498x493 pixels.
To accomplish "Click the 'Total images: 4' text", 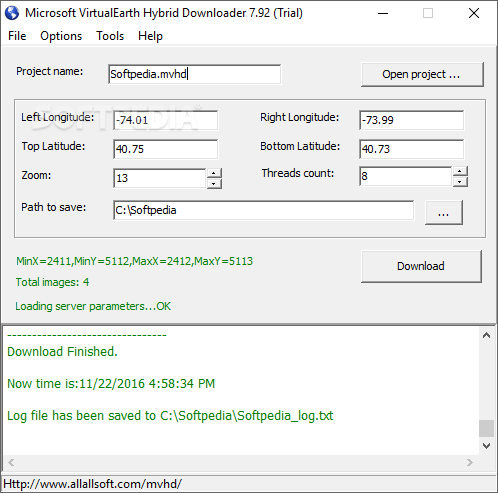I will (x=52, y=282).
